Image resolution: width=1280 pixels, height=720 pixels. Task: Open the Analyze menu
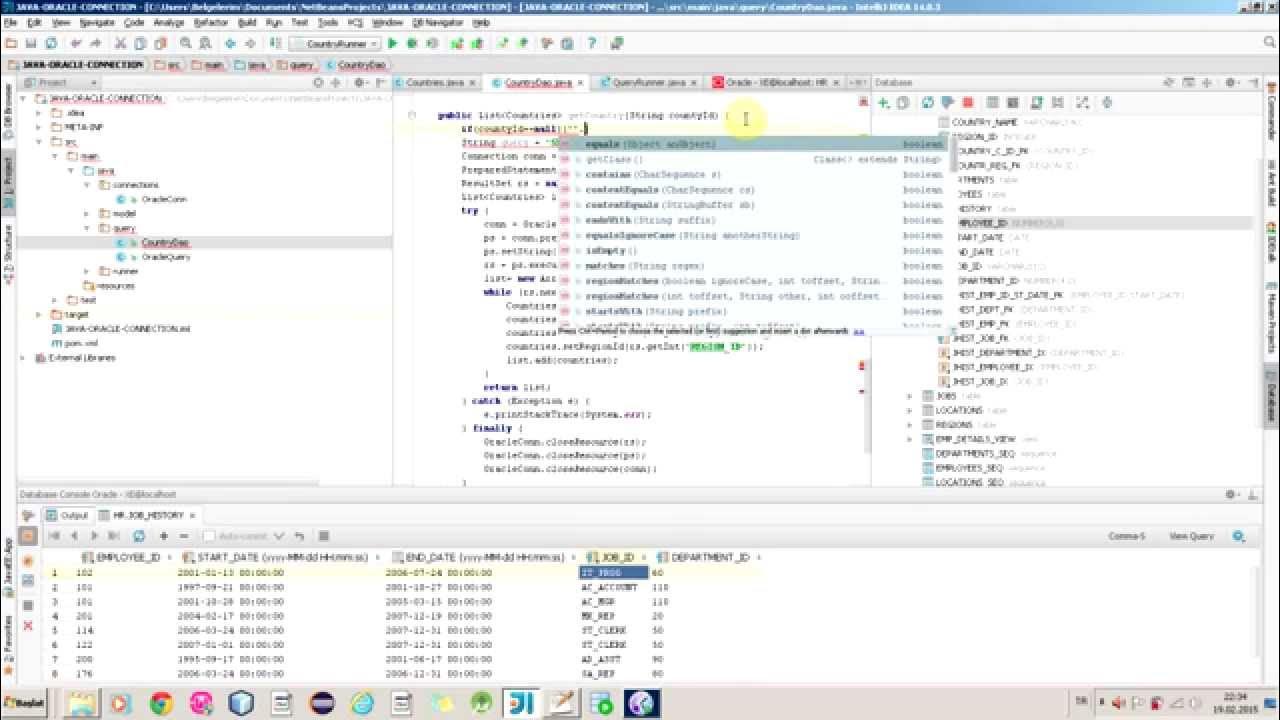point(168,21)
